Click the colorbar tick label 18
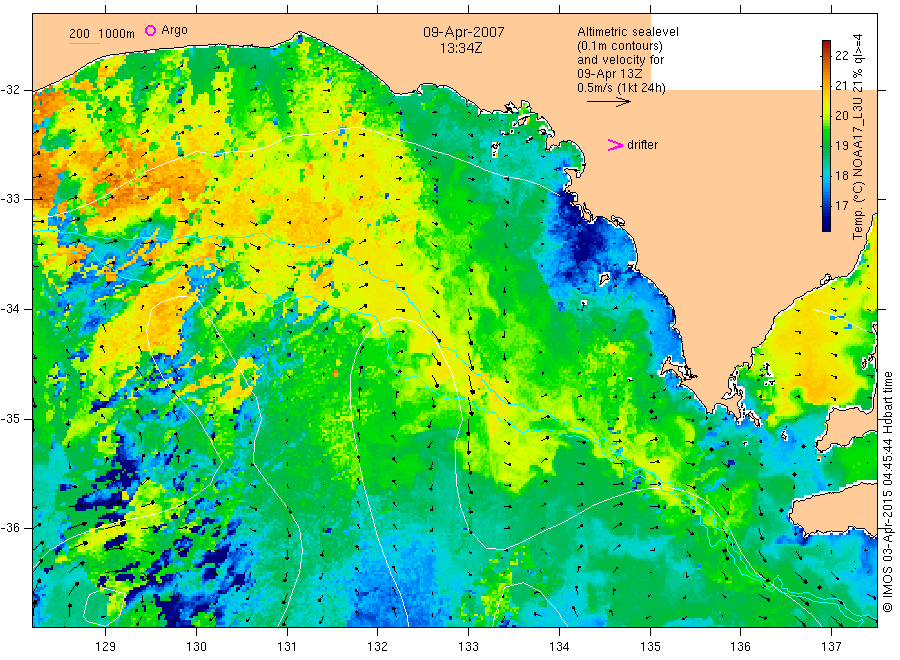The image size is (900, 660). click(x=841, y=175)
